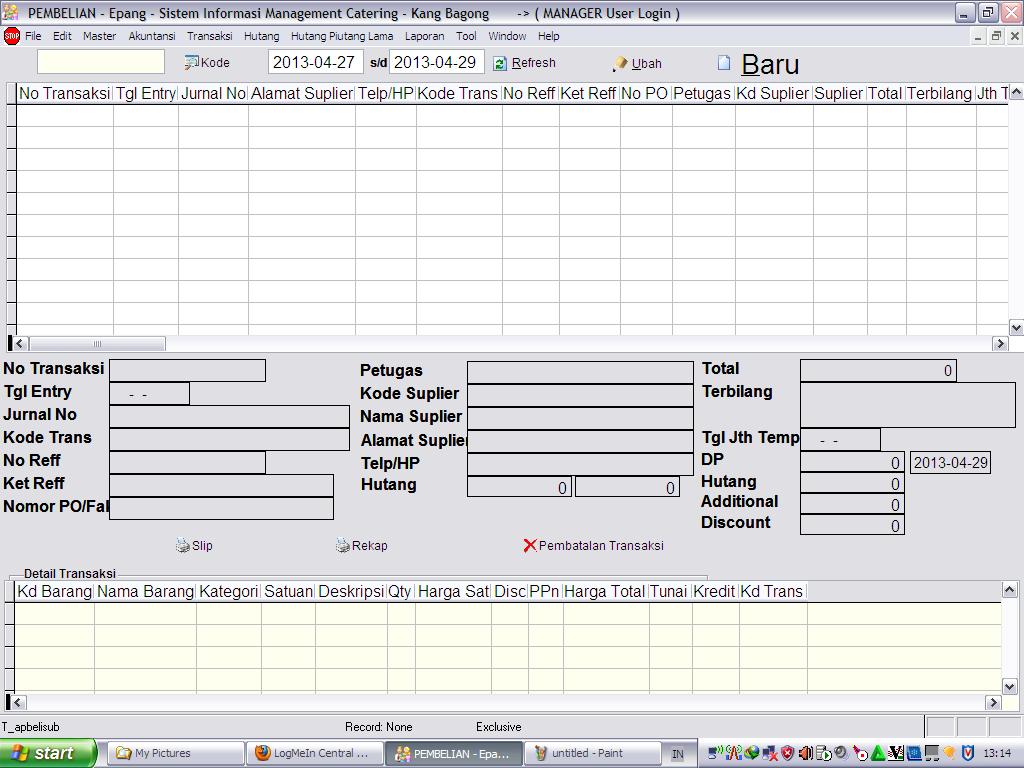
Task: Open the Hutang Piutang Lama menu
Action: click(341, 36)
